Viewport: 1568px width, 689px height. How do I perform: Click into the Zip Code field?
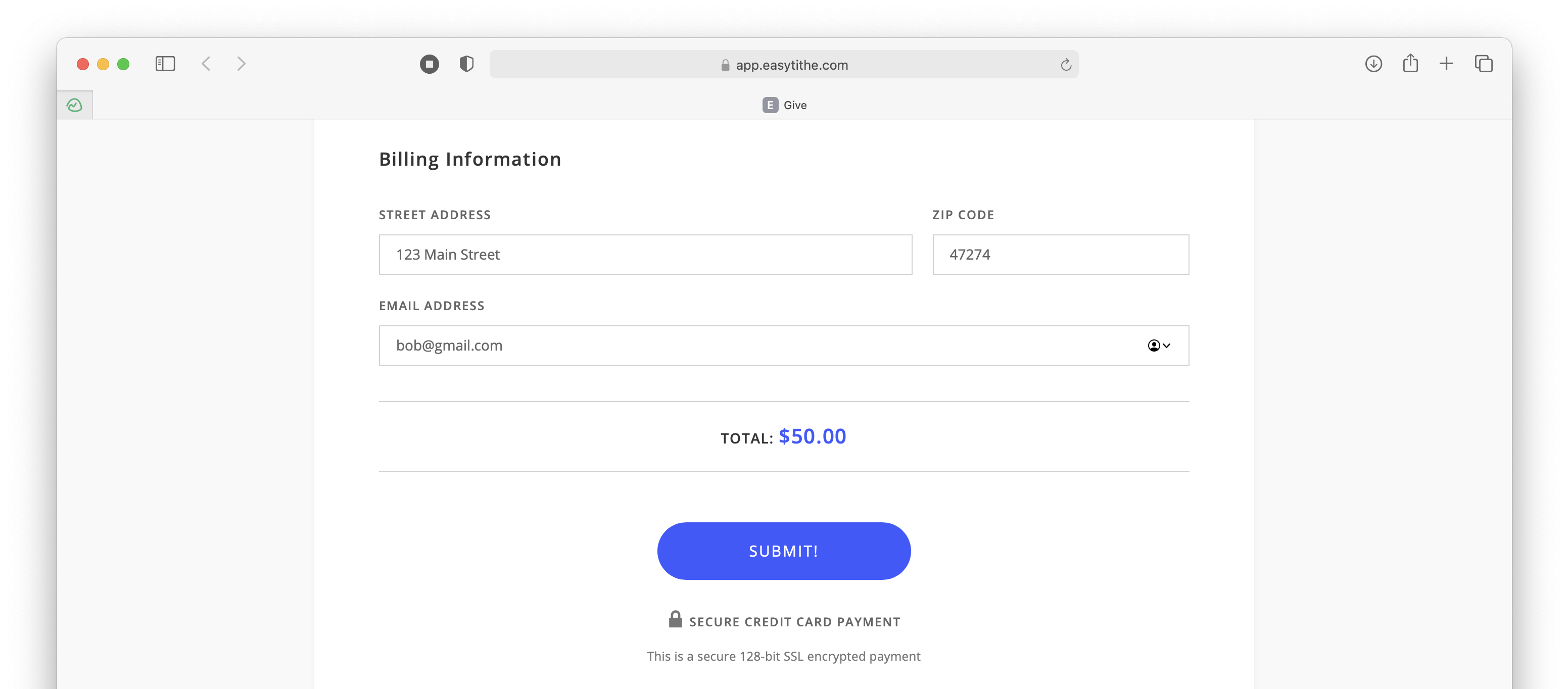tap(1060, 255)
